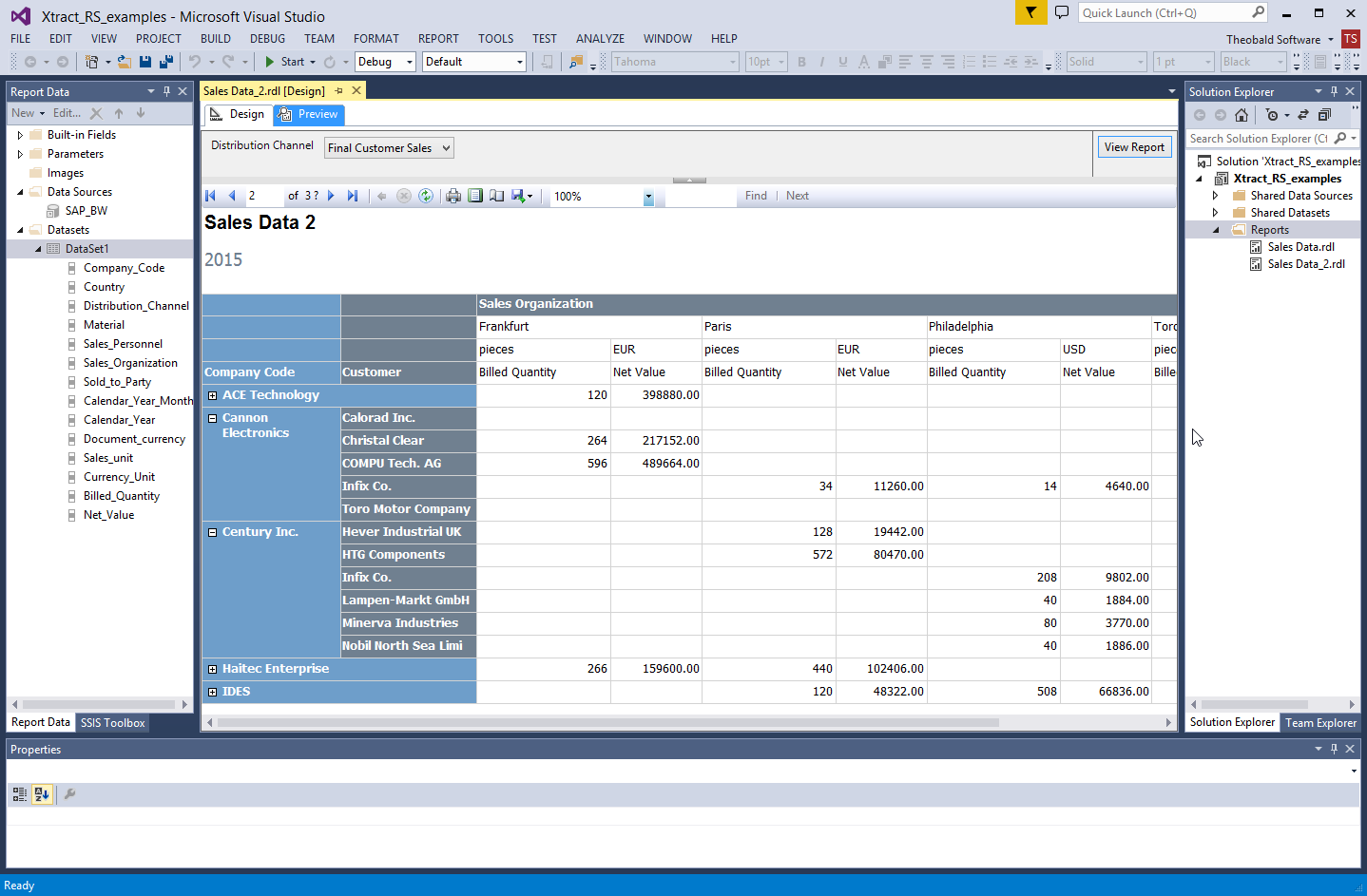This screenshot has height=896, width=1367.
Task: Collapse the Data Sources node
Action: tap(20, 192)
